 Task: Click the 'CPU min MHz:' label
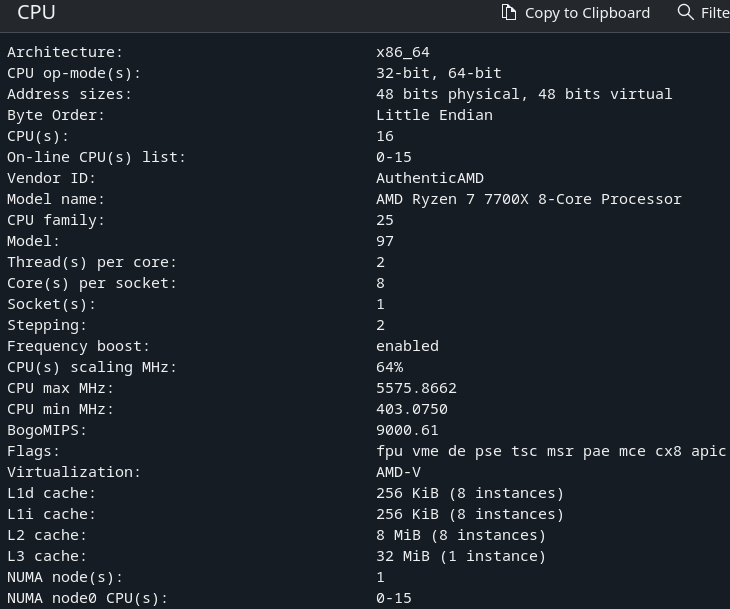tap(60, 409)
